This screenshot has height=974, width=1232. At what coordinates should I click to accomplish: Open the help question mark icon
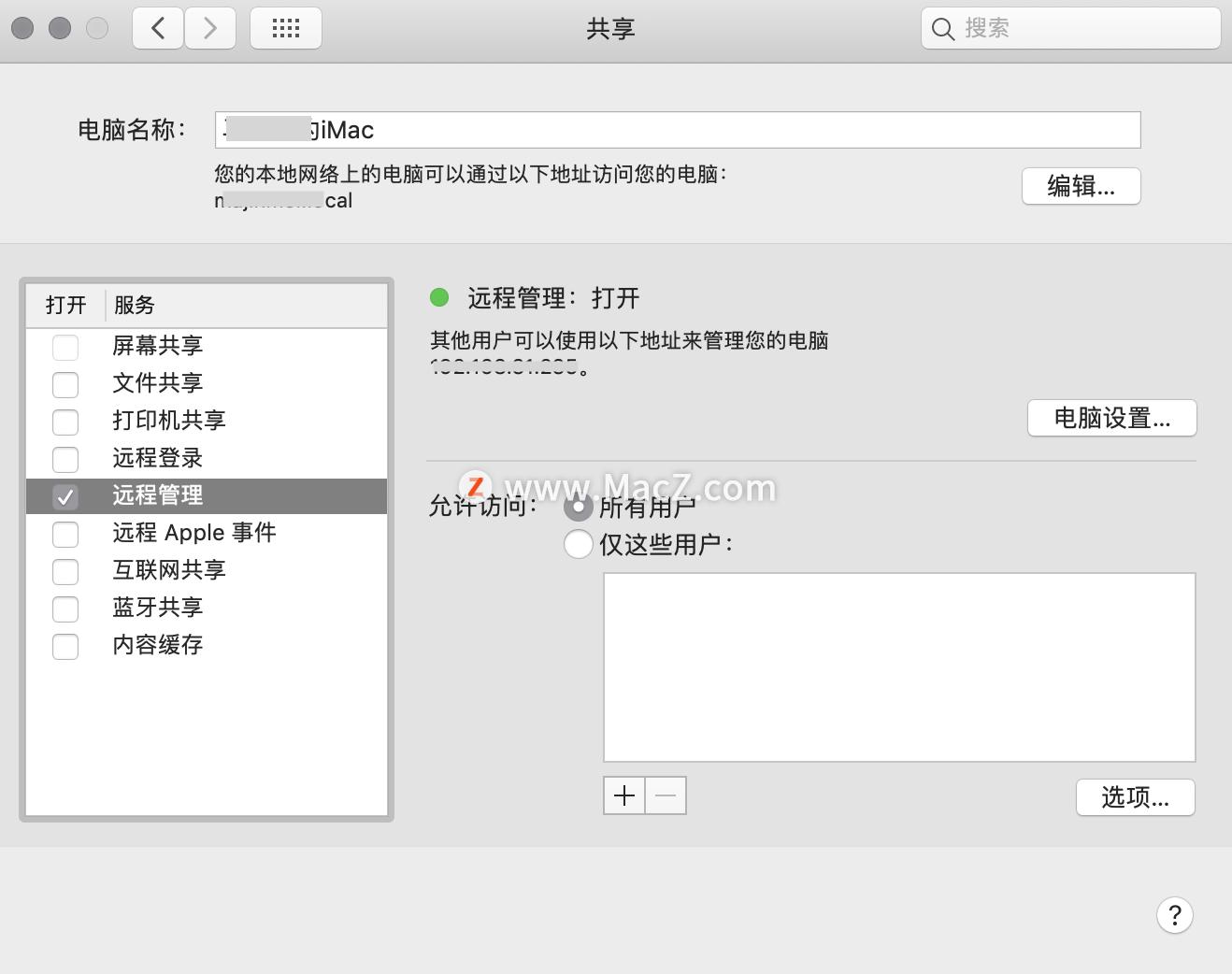[x=1175, y=916]
